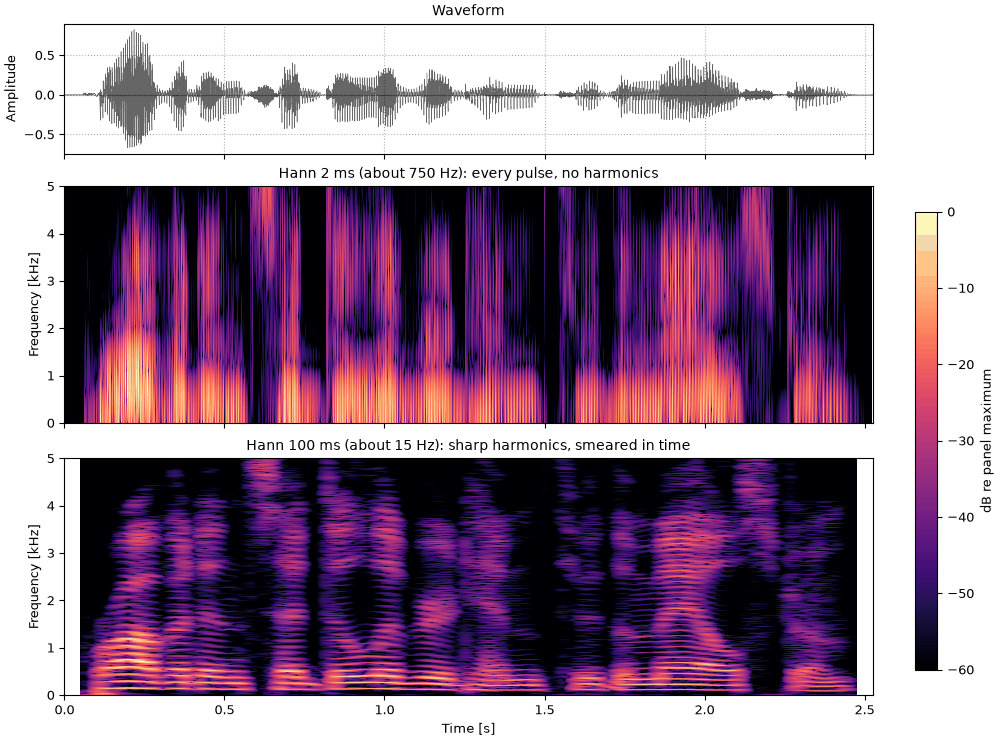Click the "Frequency [kHz]" label of the 100 ms panel
The image size is (1000, 740).
[34, 577]
